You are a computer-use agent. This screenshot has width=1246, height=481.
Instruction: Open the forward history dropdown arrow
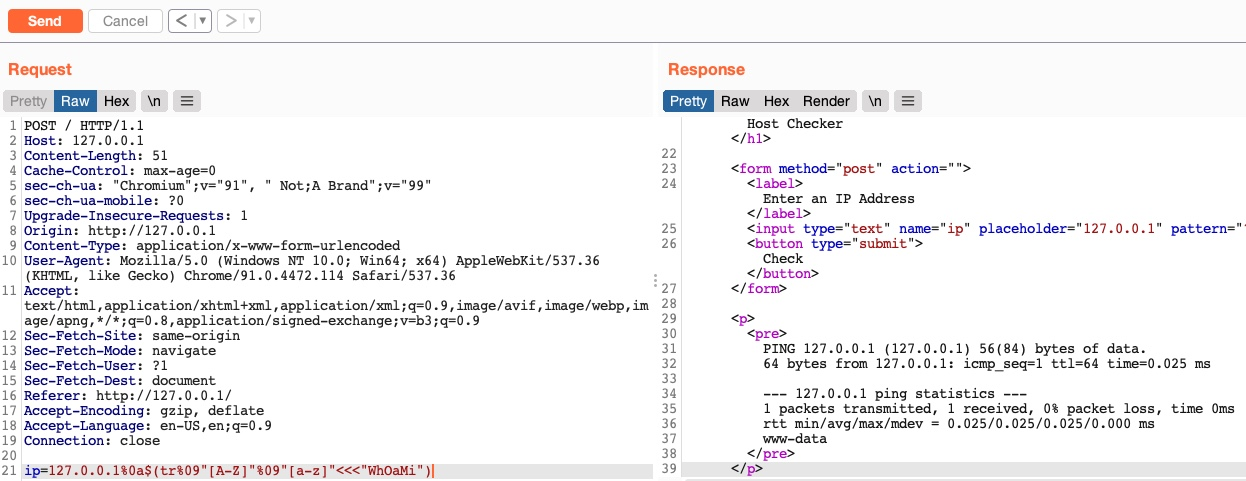pyautogui.click(x=251, y=21)
